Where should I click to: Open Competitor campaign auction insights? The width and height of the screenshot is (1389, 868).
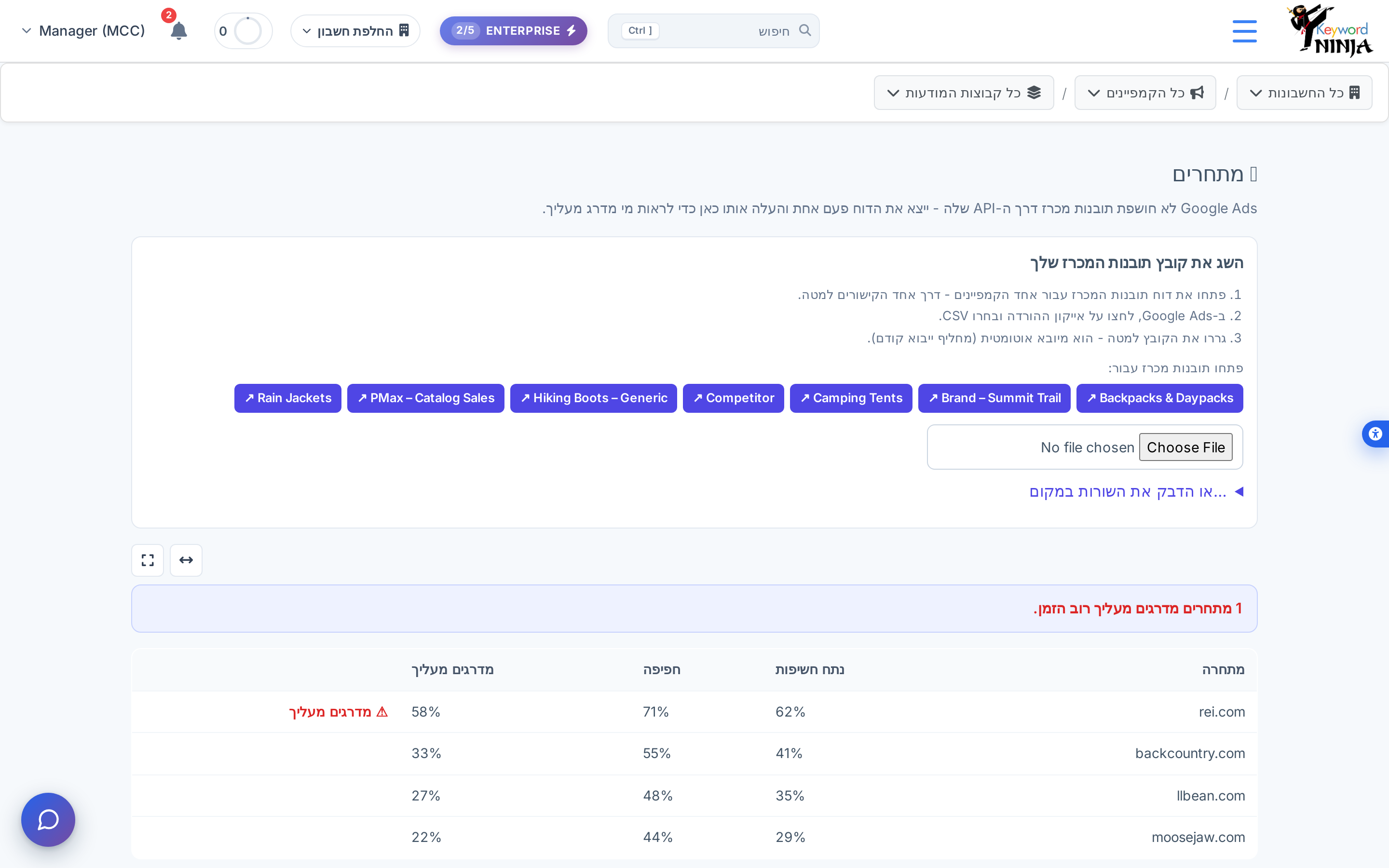click(x=733, y=398)
